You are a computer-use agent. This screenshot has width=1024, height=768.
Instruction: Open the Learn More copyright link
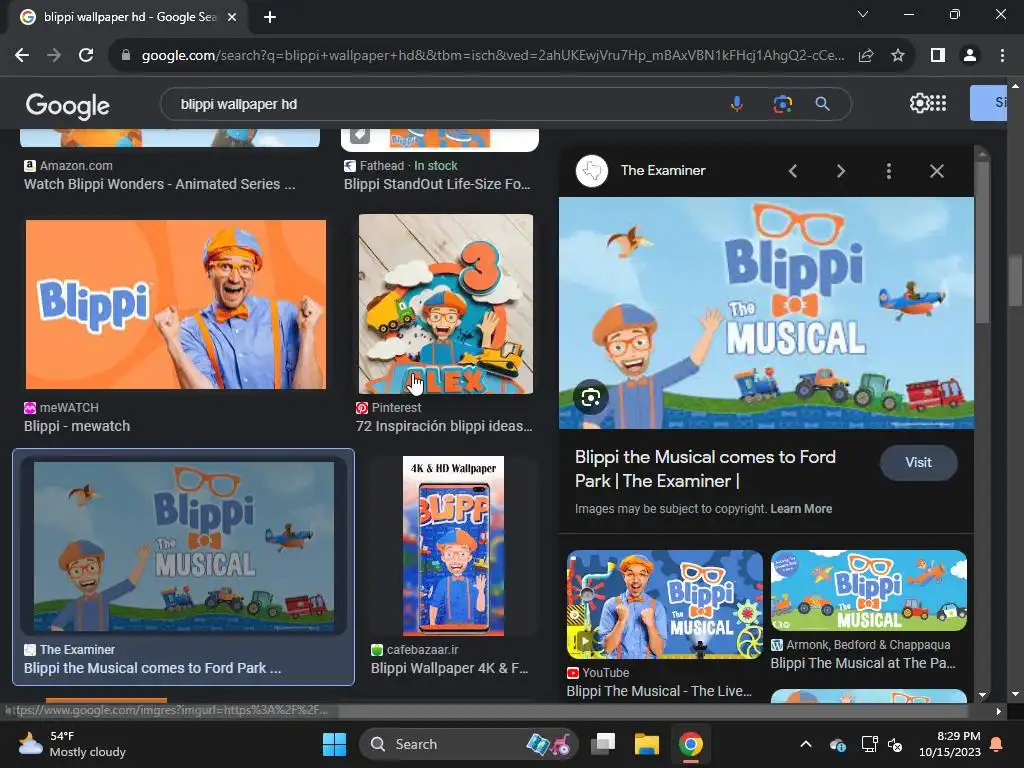(x=801, y=509)
